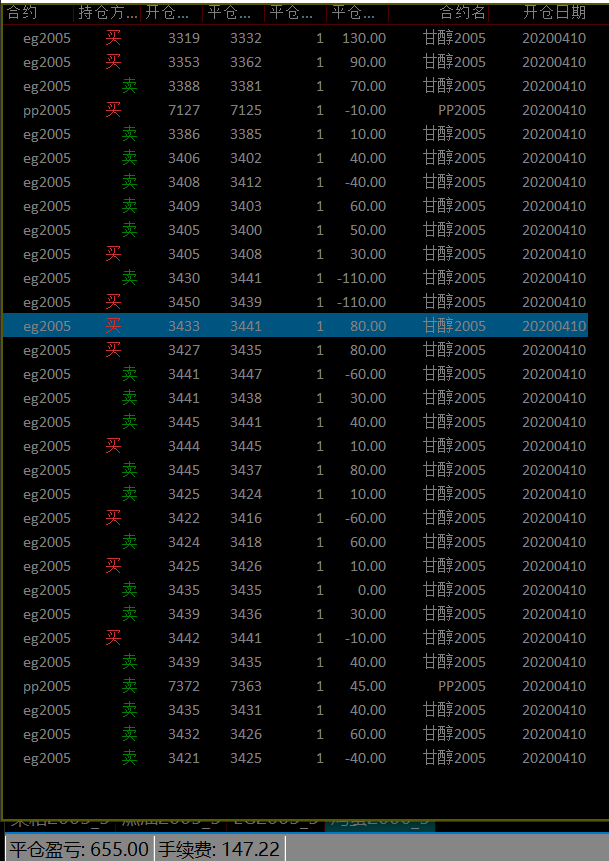Click the profit value 45.00
This screenshot has height=861, width=609.
point(367,686)
